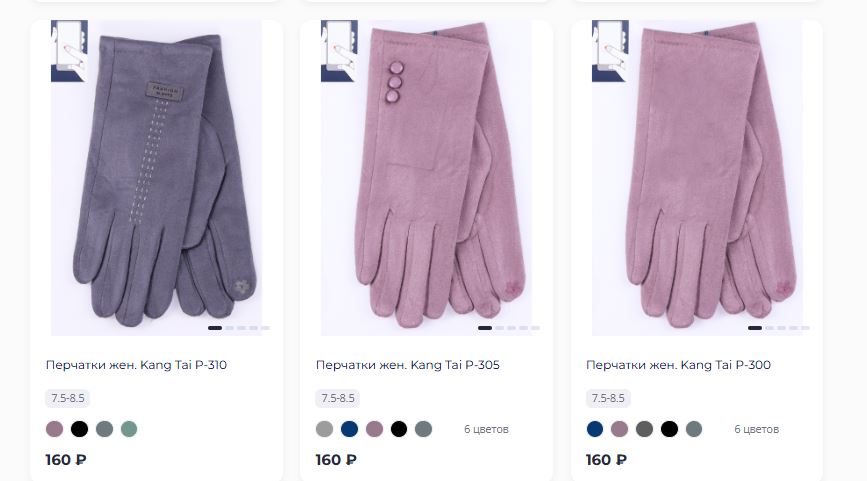Open product title Kang Tai P-310
867x481 pixels.
tap(137, 365)
